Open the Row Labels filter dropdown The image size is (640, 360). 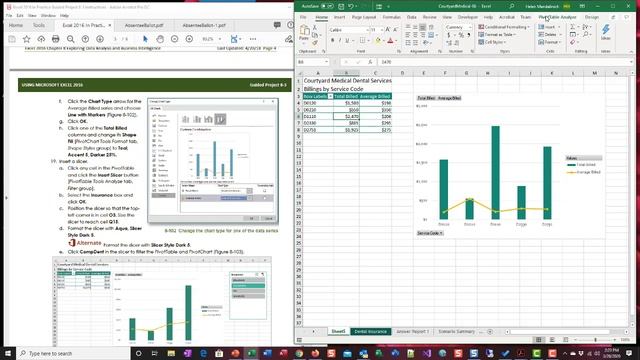pos(330,96)
